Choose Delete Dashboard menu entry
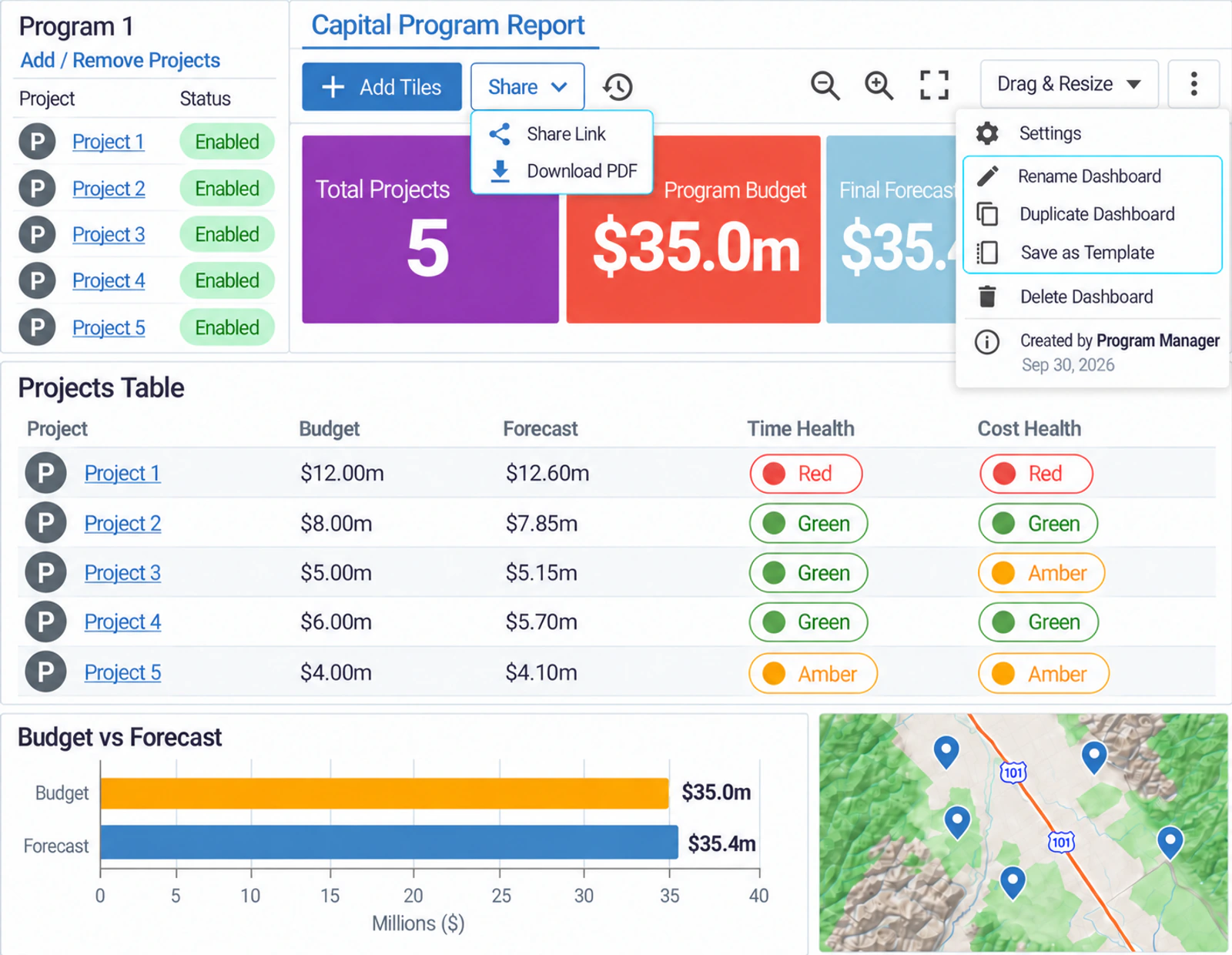 [x=1092, y=297]
